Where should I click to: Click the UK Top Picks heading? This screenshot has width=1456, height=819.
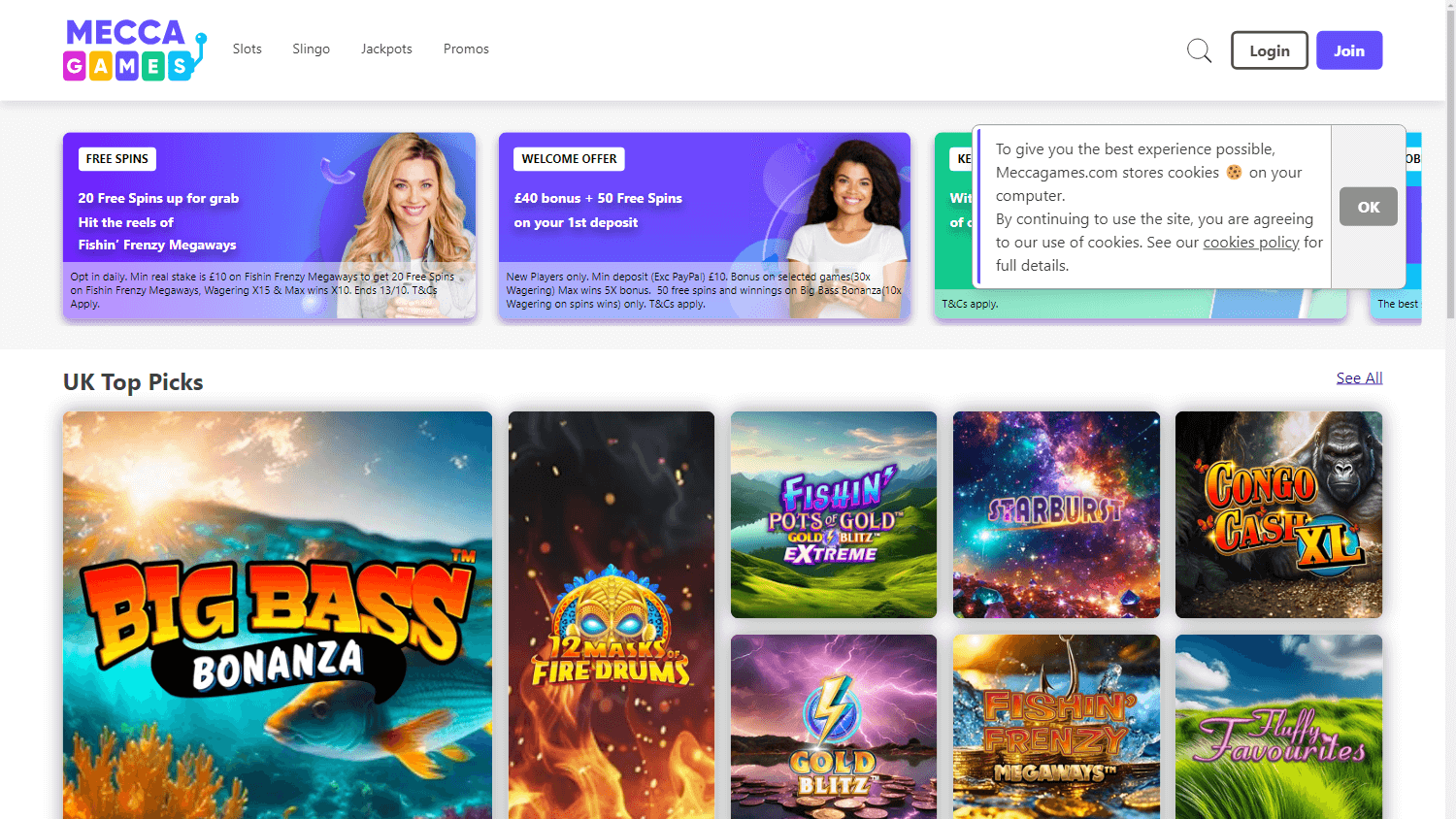pyautogui.click(x=133, y=382)
